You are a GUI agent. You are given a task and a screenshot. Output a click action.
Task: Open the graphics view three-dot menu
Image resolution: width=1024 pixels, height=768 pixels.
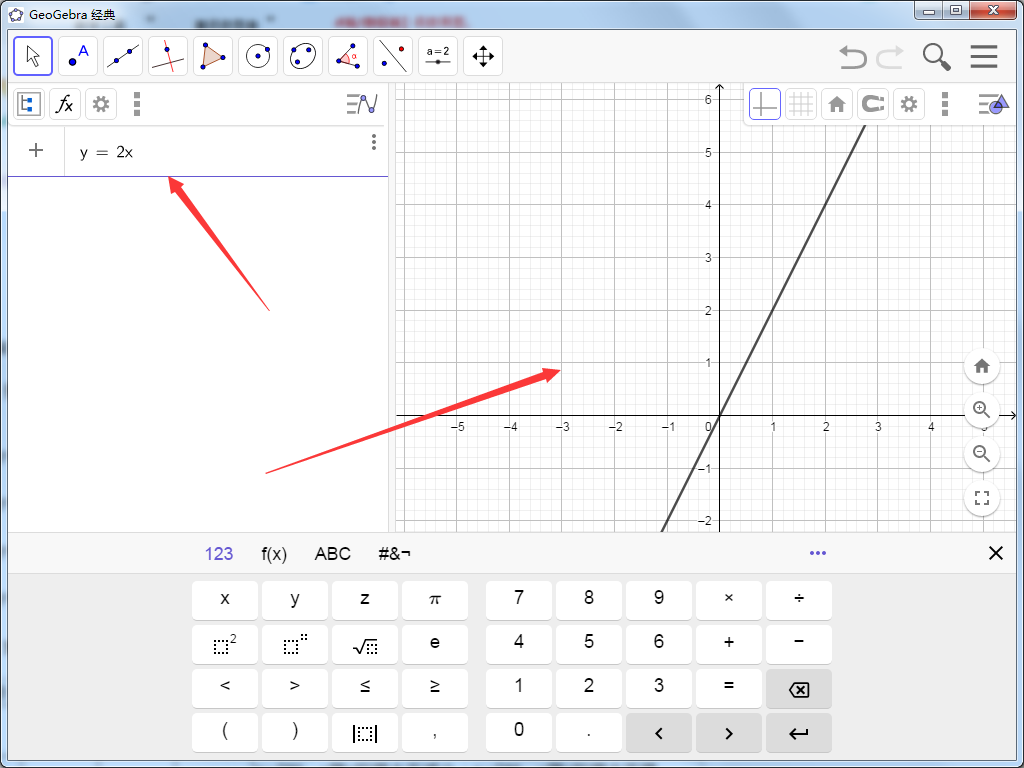pyautogui.click(x=944, y=104)
